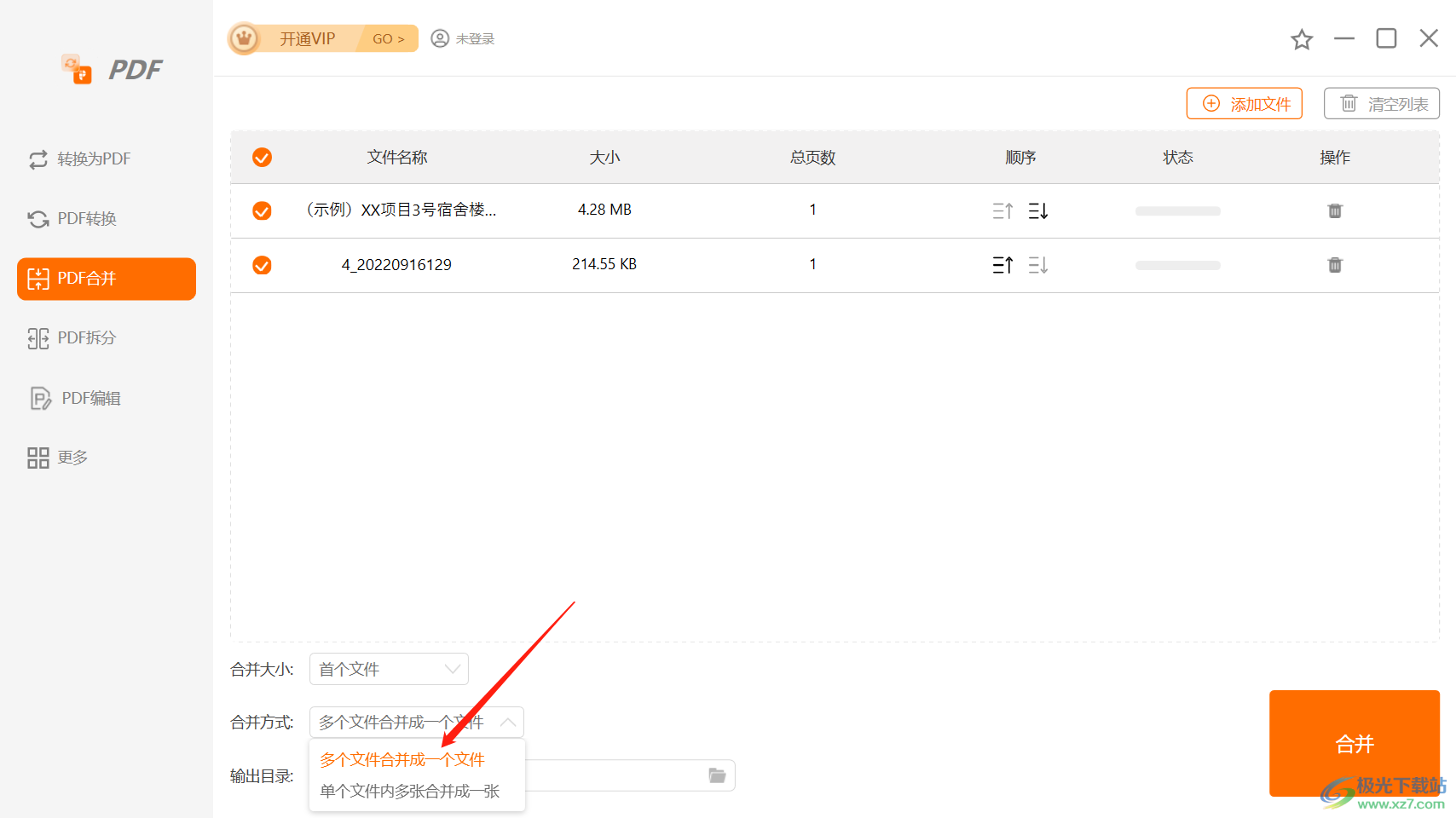
Task: Select the file name 4_20220916129
Action: click(396, 265)
